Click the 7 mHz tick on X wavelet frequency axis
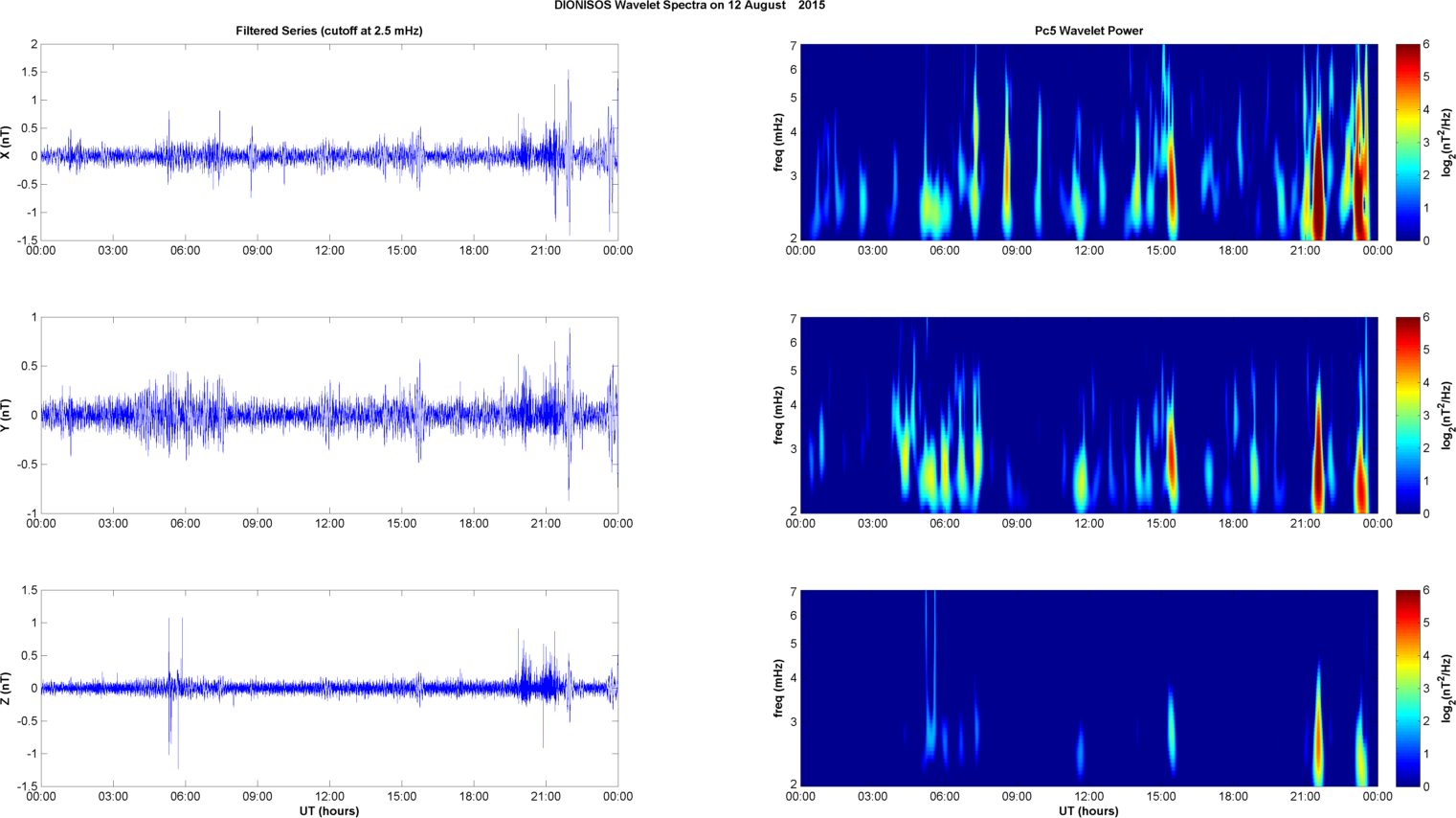Viewport: 1456px width, 818px height. [794, 45]
